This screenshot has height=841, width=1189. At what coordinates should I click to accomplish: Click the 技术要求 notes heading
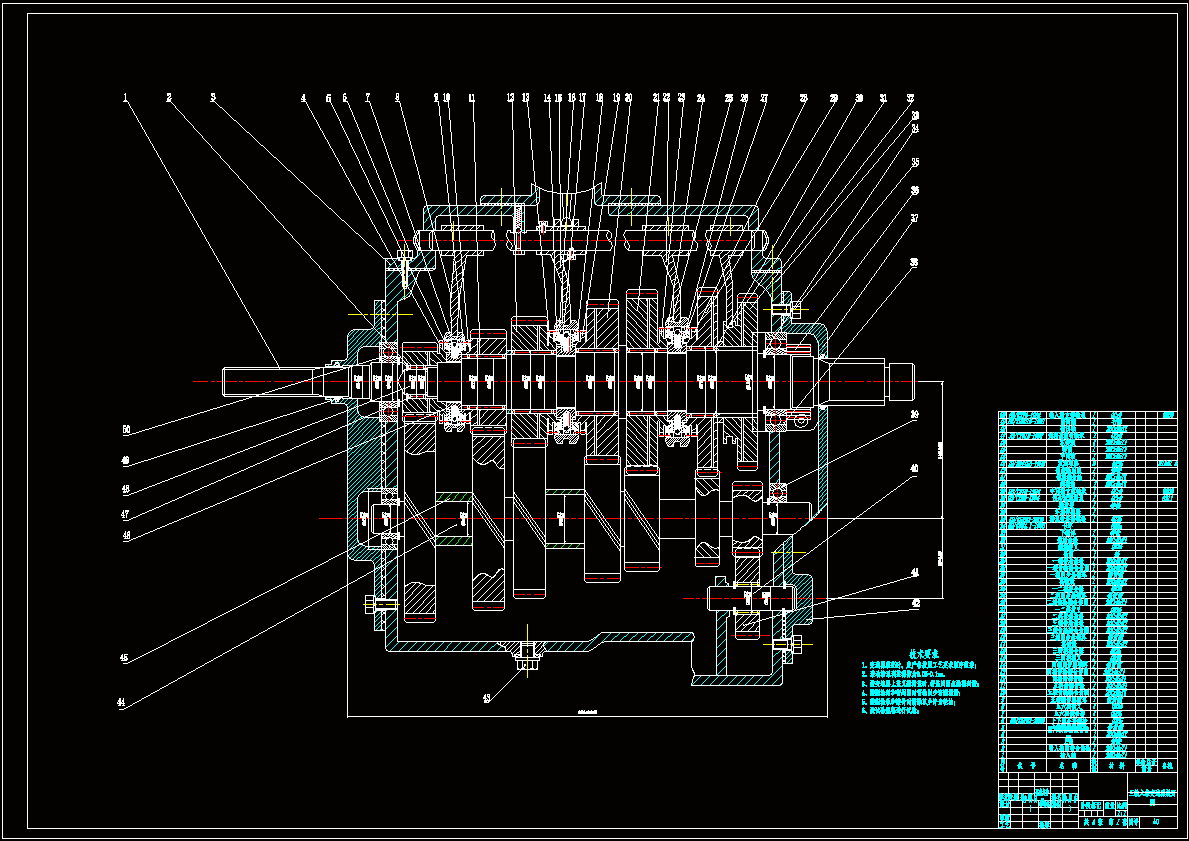click(924, 653)
